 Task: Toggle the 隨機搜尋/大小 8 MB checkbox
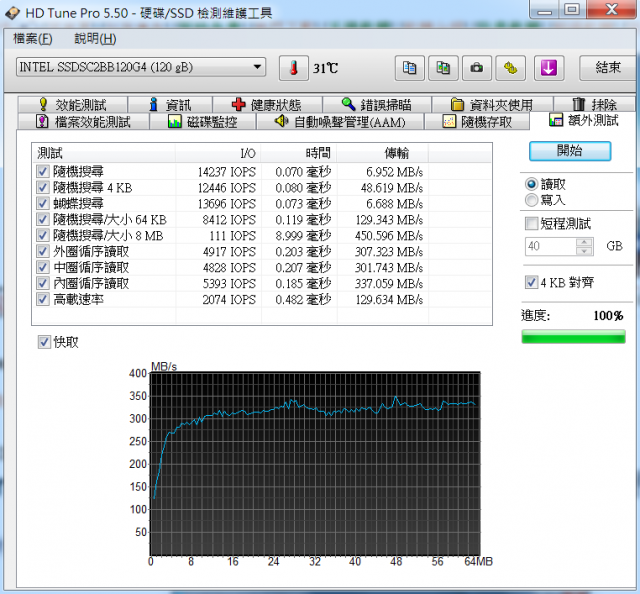click(x=43, y=235)
